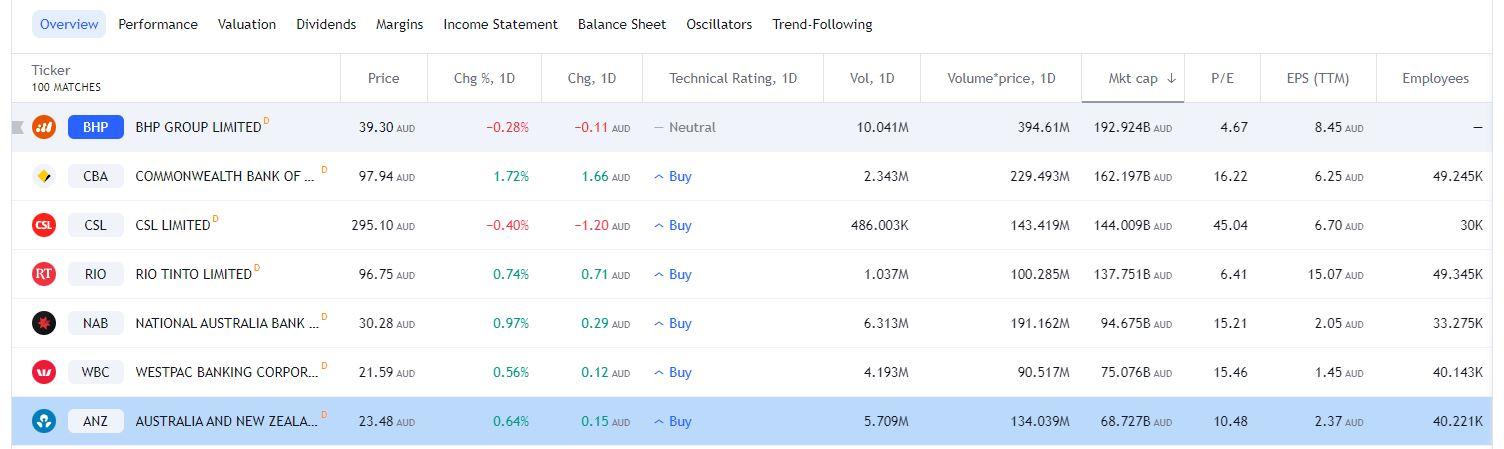
Task: Open the Trend-Following tab
Action: point(822,24)
